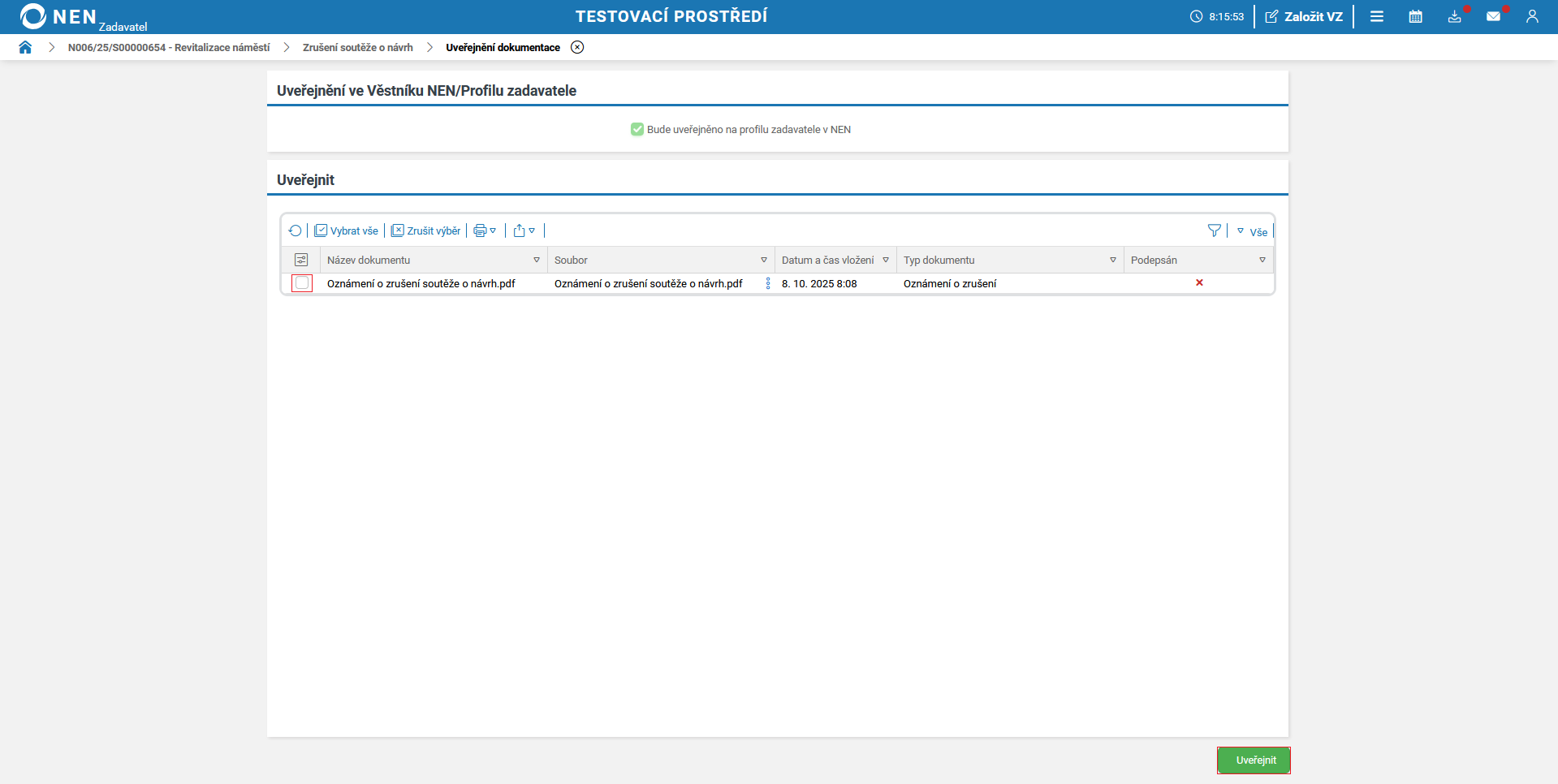Click the refresh icon in table toolbar
This screenshot has height=784, width=1558.
(x=296, y=231)
